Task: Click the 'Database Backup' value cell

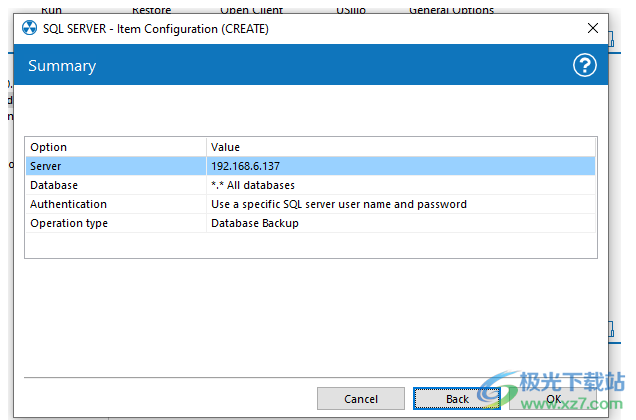Action: [x=401, y=223]
